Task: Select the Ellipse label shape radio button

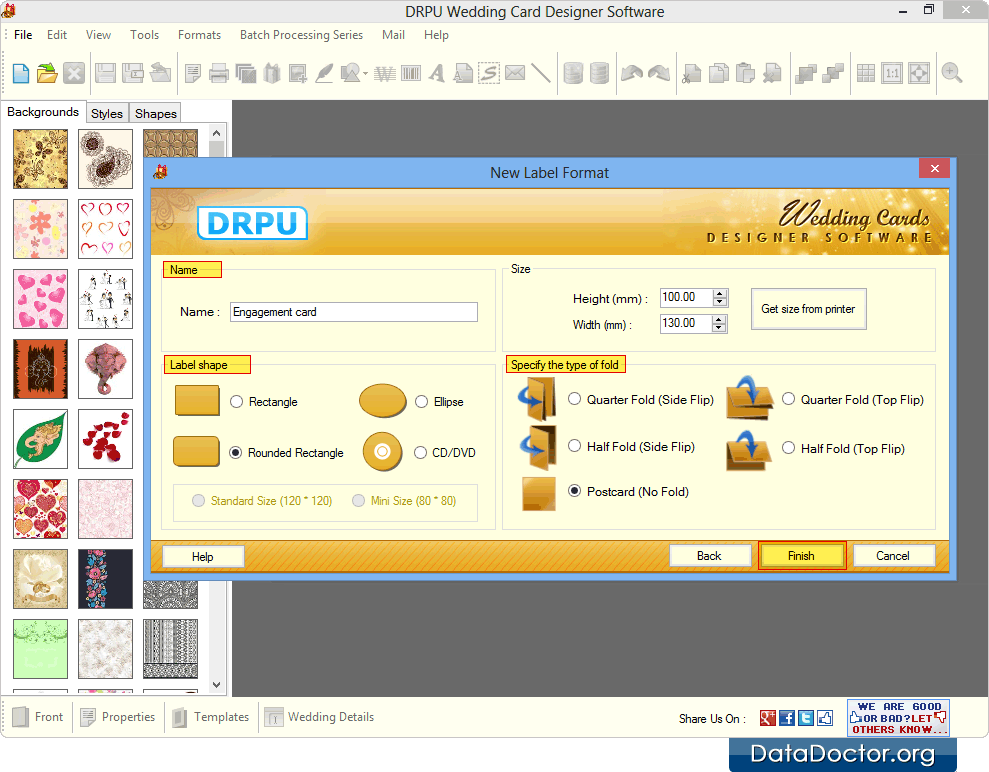Action: coord(421,402)
